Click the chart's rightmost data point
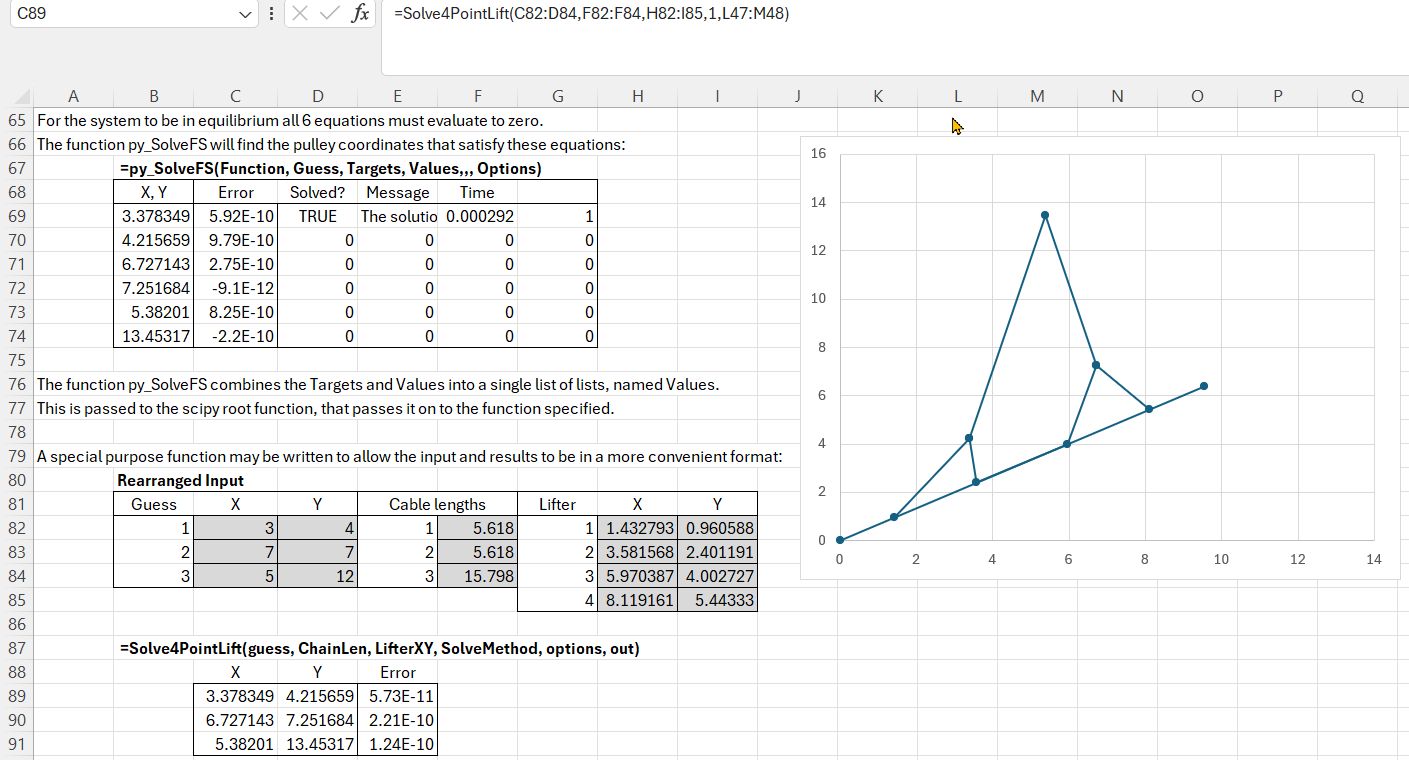The height and width of the screenshot is (760, 1409). (1204, 386)
